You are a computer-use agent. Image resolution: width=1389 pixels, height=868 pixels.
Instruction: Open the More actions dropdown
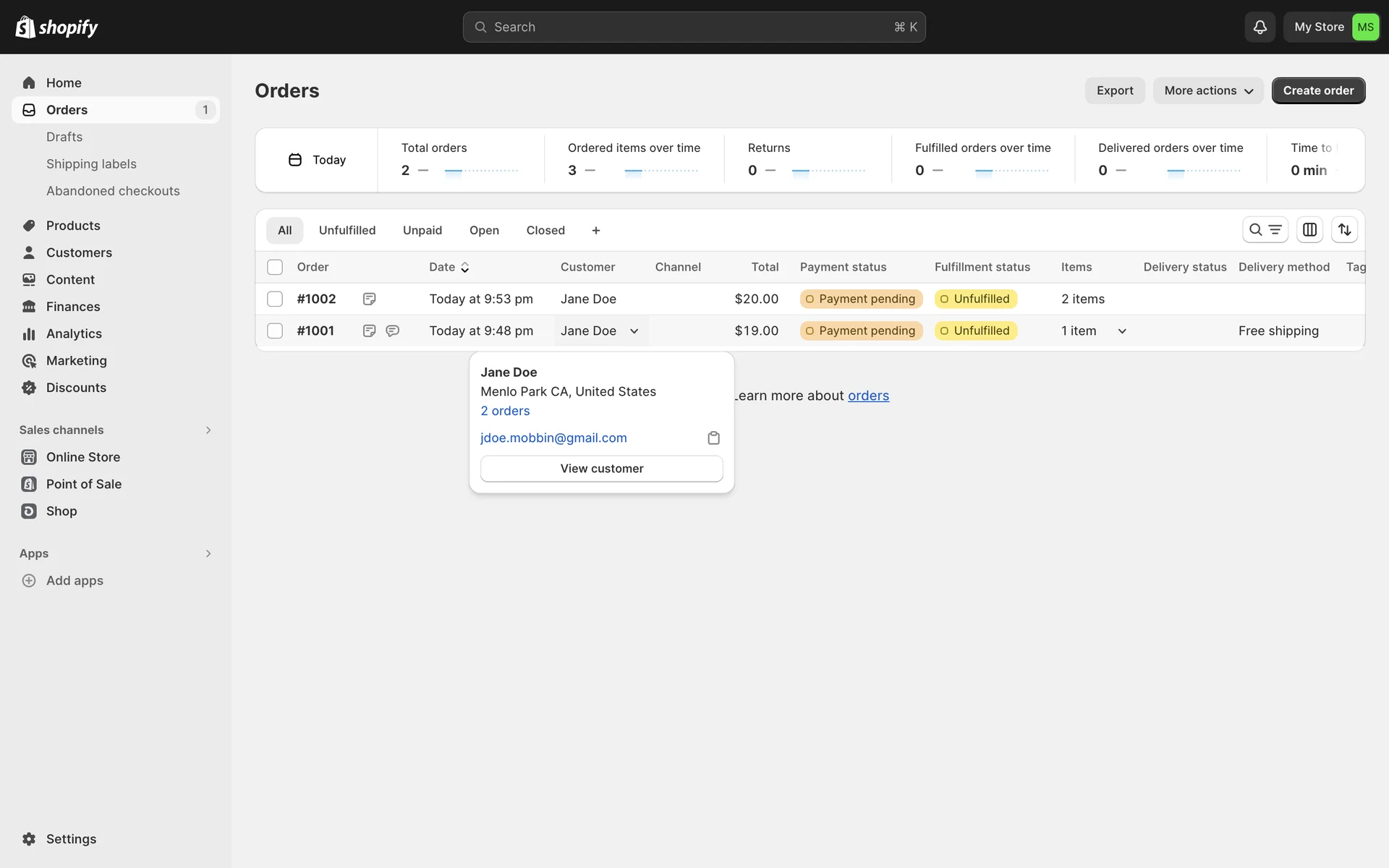click(1207, 90)
